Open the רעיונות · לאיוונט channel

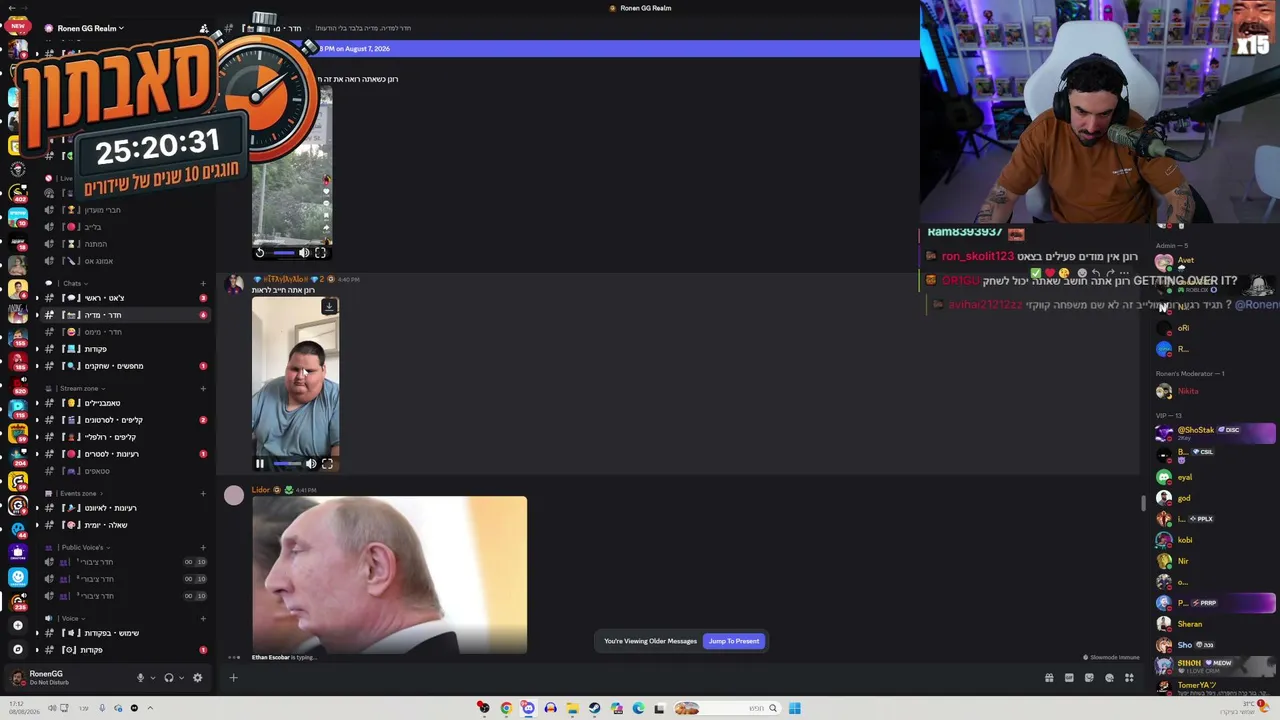tap(125, 508)
